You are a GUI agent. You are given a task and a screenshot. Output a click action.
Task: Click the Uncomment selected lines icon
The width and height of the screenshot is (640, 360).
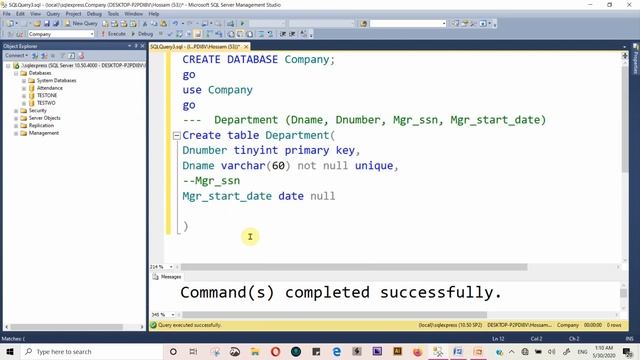(270, 34)
